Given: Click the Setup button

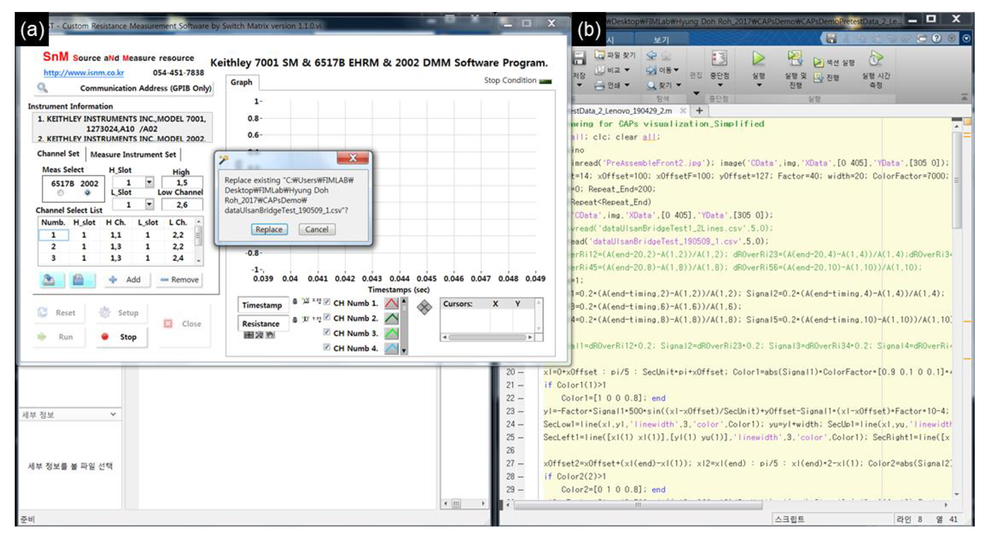Looking at the screenshot, I should 121,313.
